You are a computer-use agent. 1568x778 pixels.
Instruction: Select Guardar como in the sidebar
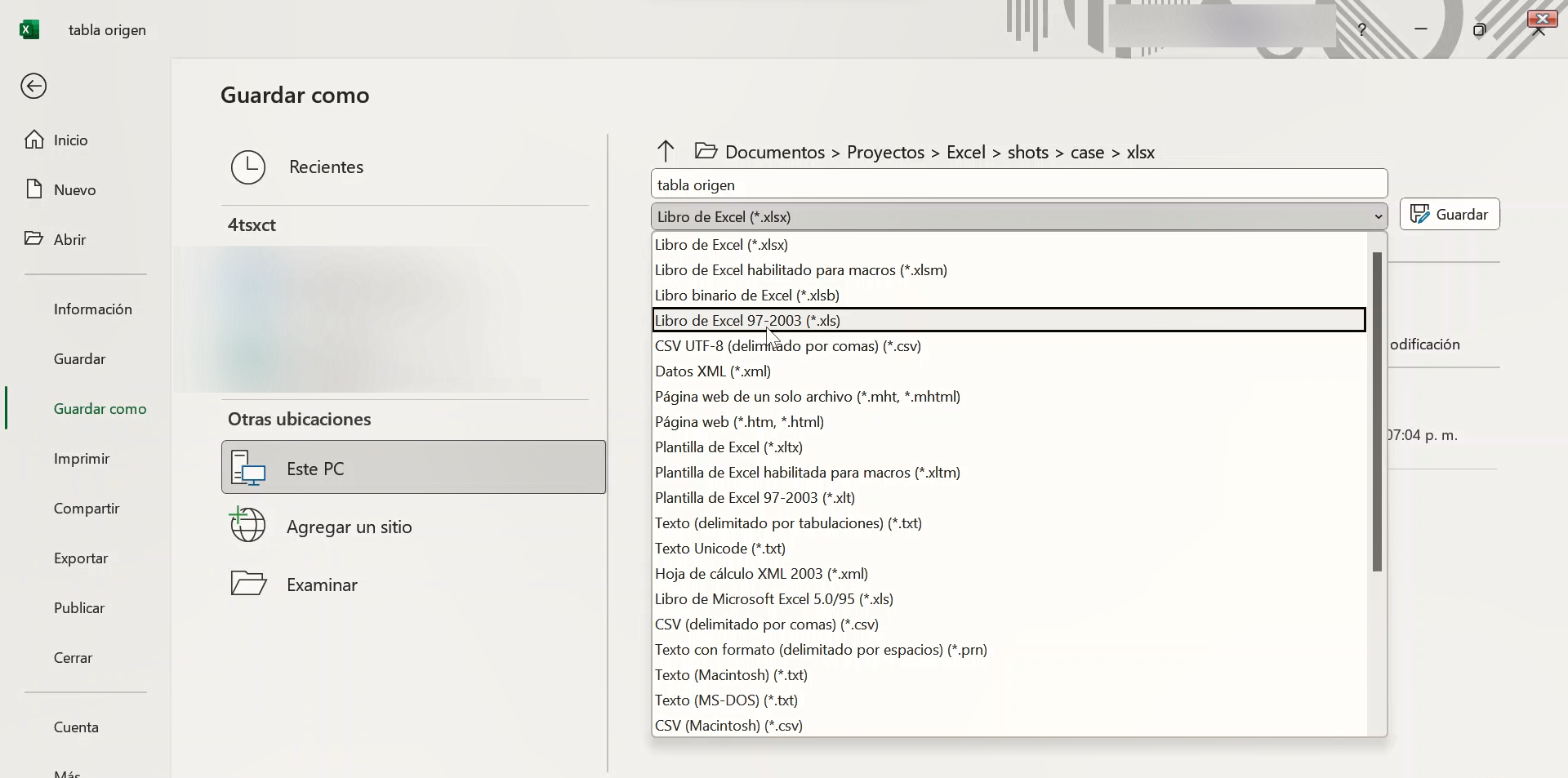coord(100,408)
